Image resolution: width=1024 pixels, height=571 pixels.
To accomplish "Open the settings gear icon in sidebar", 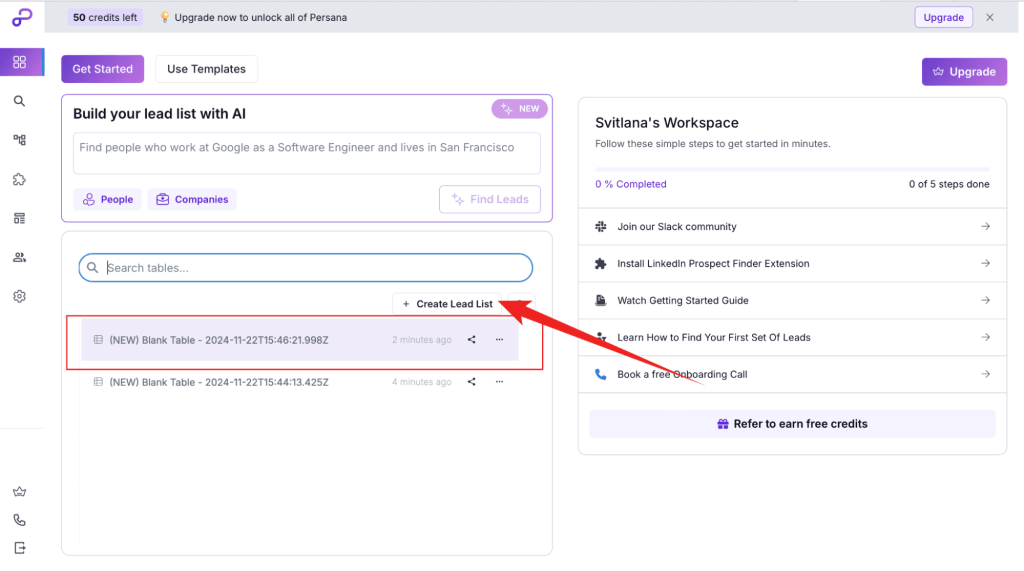I will [x=20, y=296].
